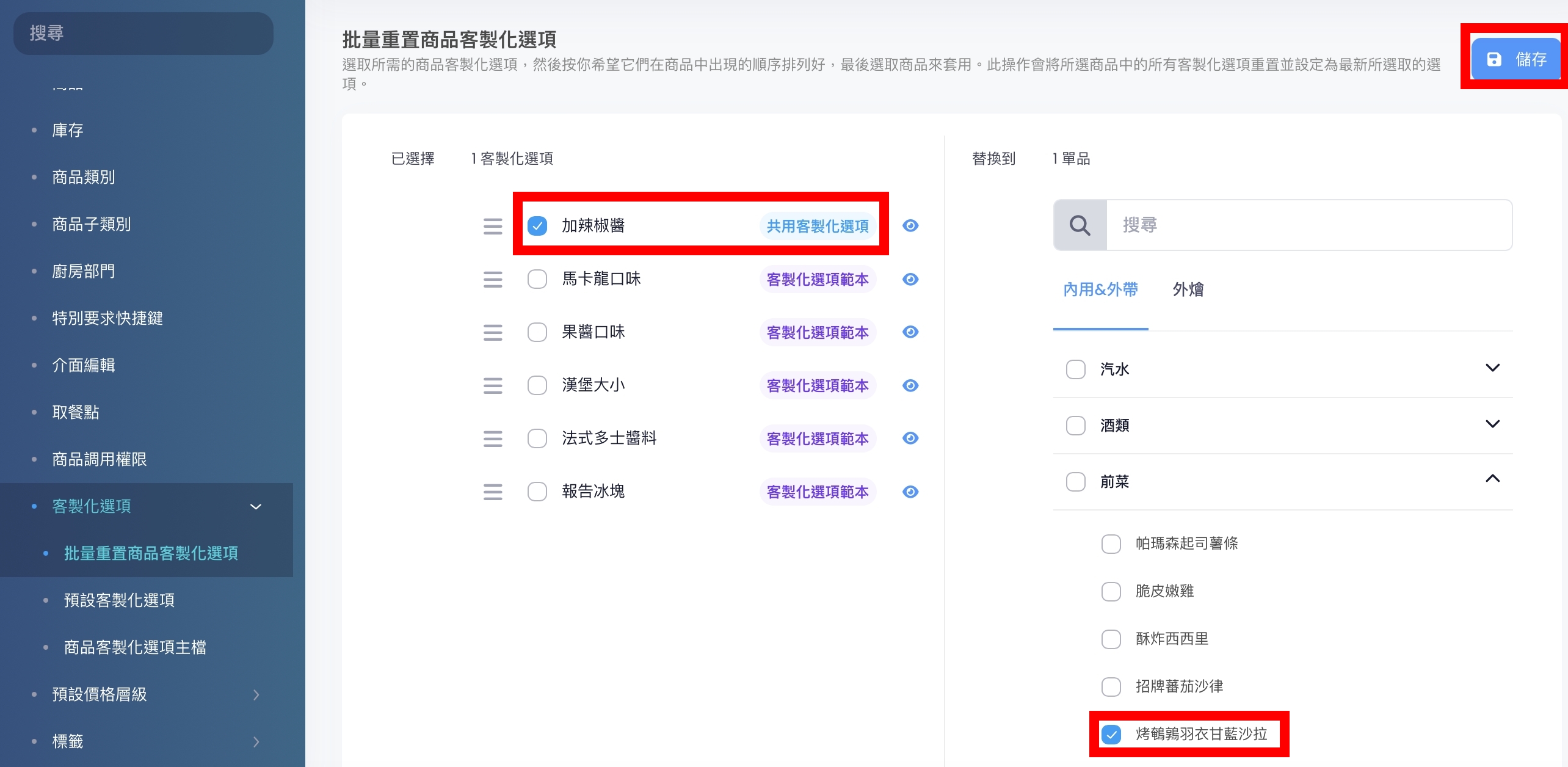Preview 報告冰塊 with its eye icon

(910, 492)
